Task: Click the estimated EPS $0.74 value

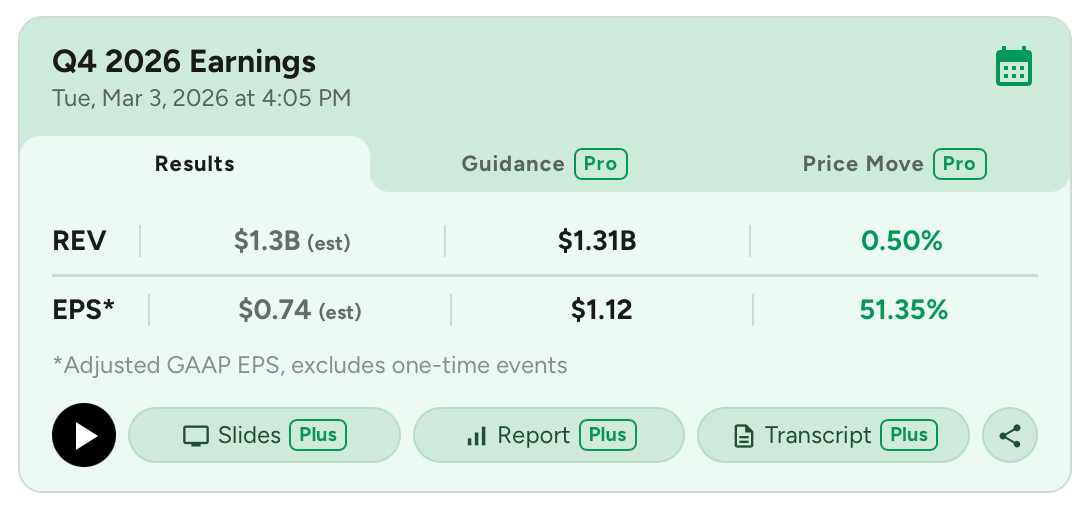Action: pos(274,310)
